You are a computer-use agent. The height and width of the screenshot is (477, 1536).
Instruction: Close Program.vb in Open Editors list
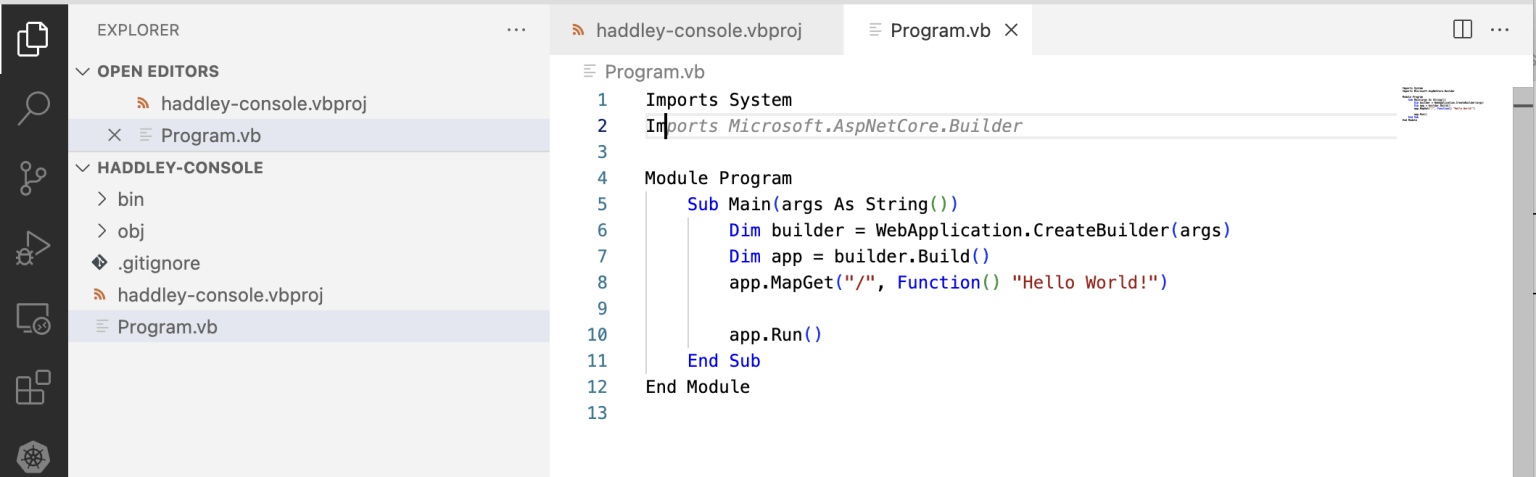click(x=114, y=135)
